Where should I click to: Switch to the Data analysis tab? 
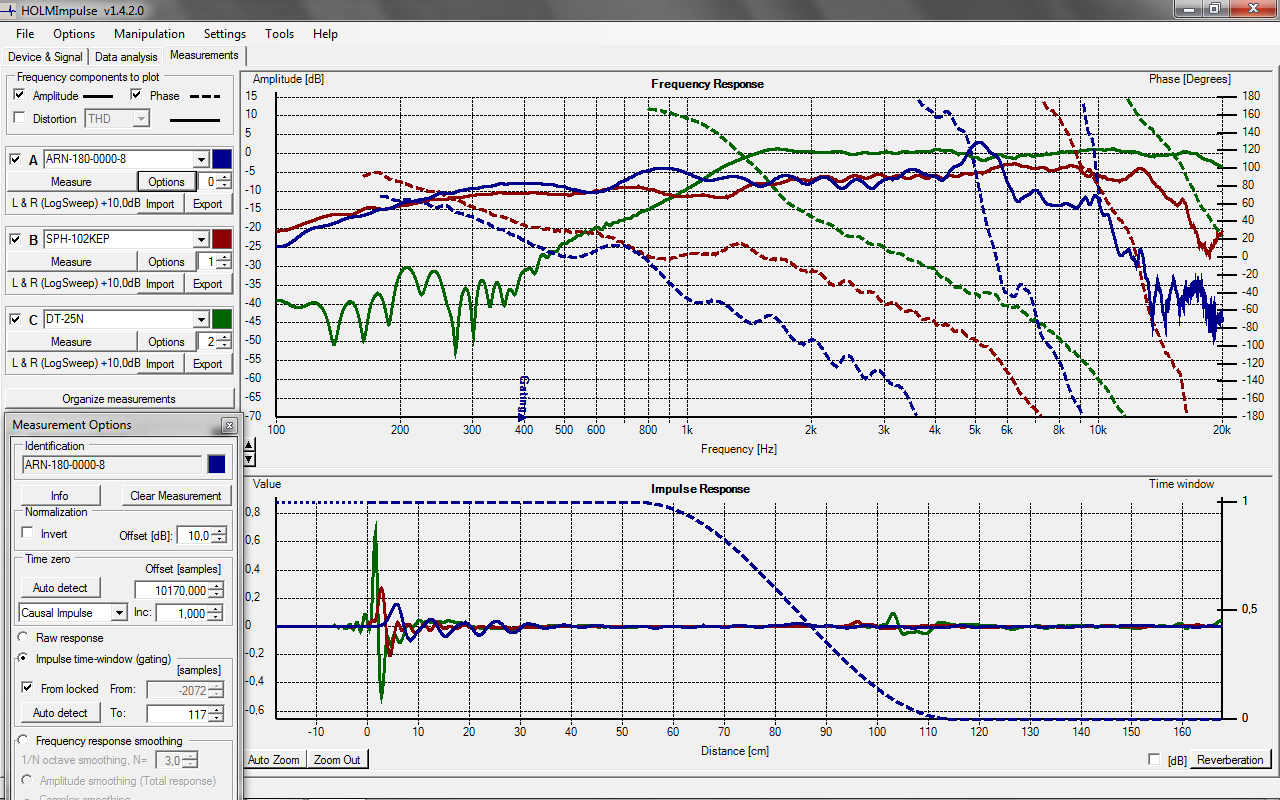pos(126,57)
